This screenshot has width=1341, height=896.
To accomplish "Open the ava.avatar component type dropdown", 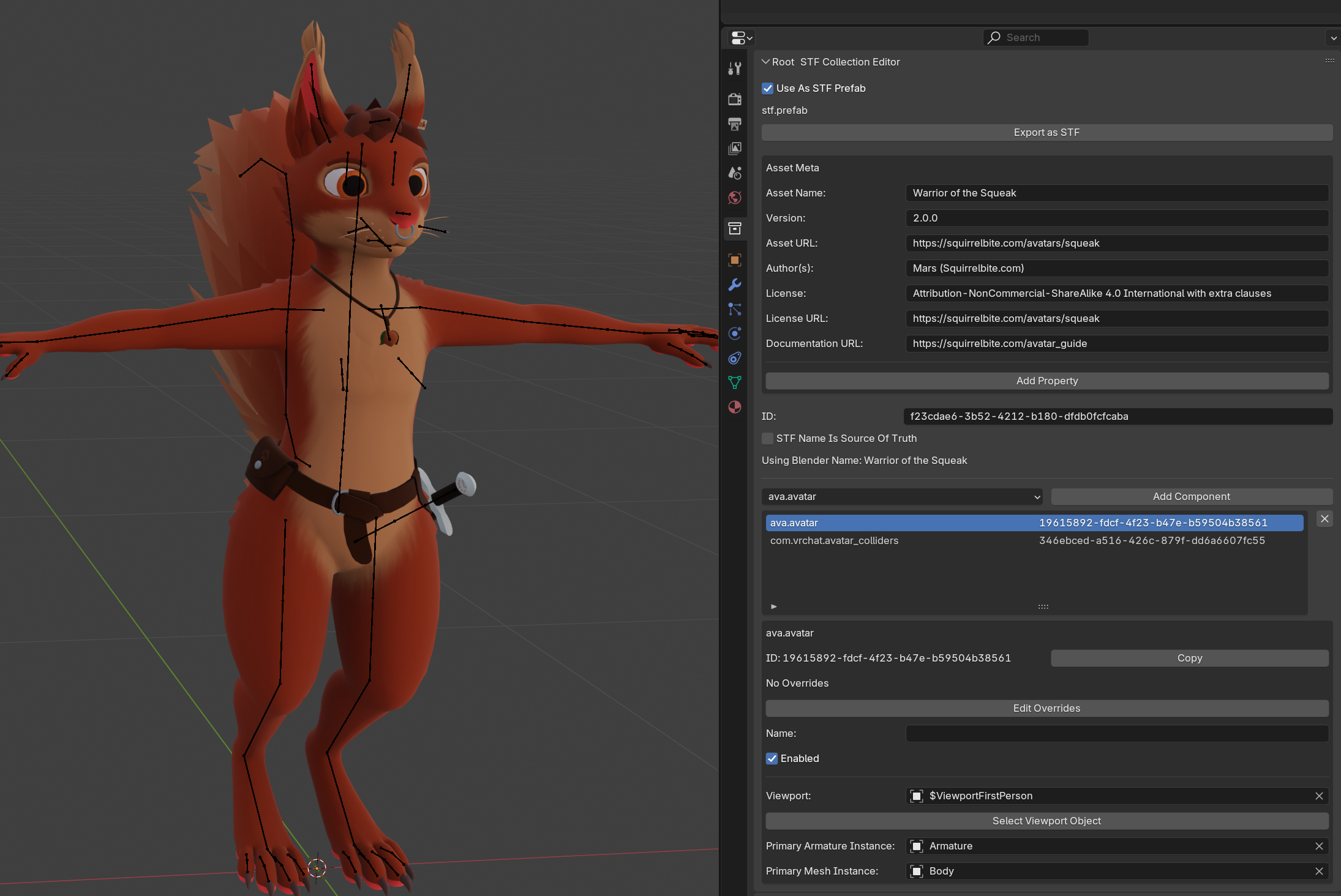I will click(x=902, y=496).
